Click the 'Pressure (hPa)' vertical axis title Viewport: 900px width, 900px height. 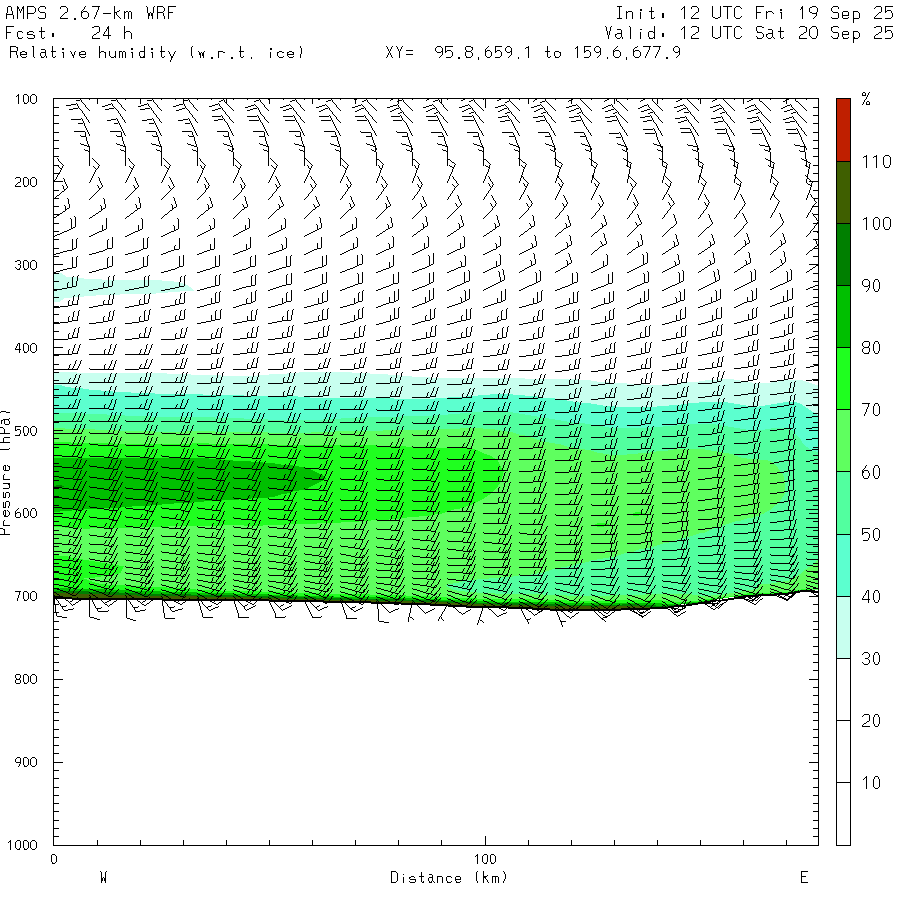(5, 472)
